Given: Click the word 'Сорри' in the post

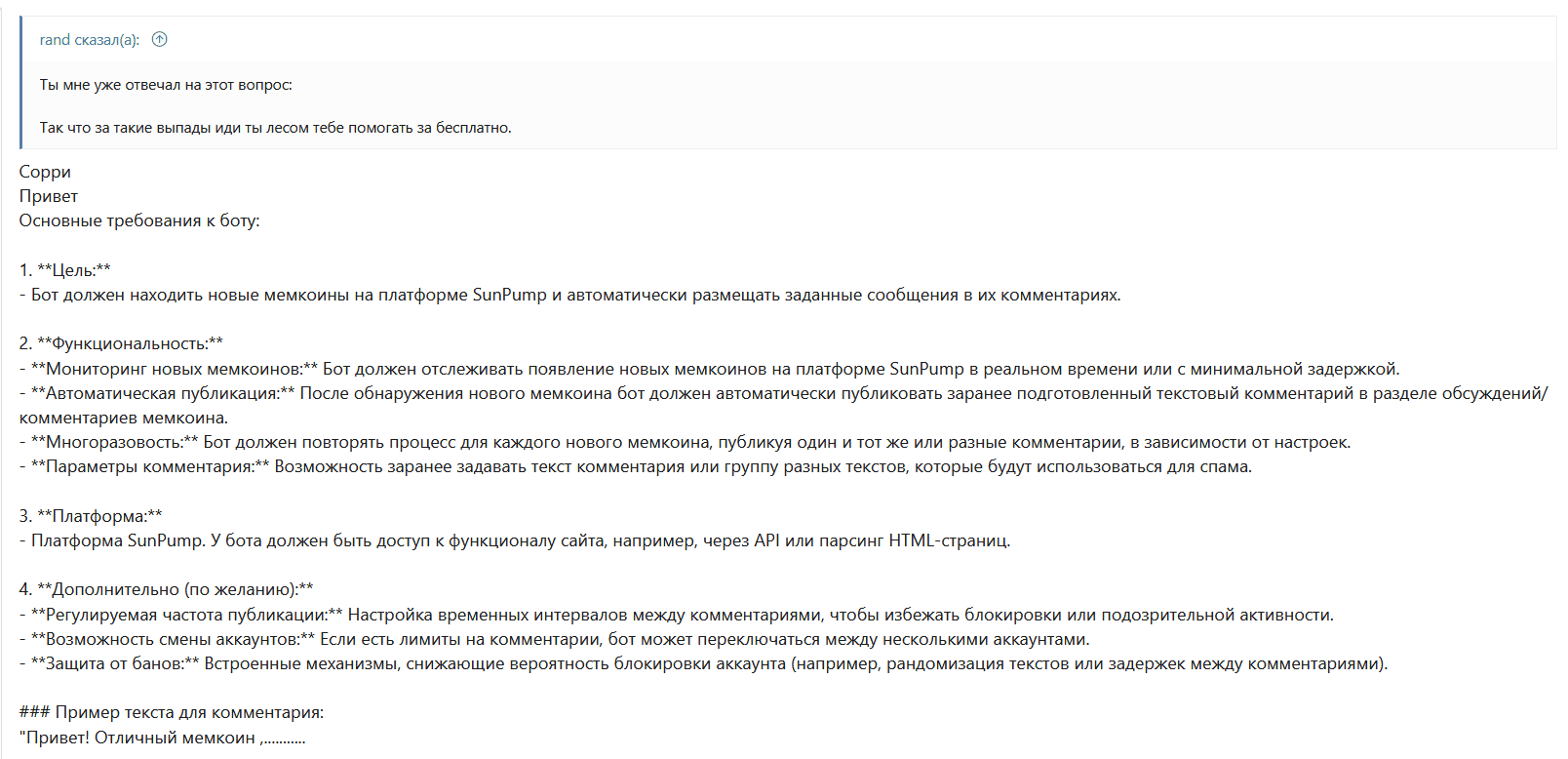Looking at the screenshot, I should 45,172.
